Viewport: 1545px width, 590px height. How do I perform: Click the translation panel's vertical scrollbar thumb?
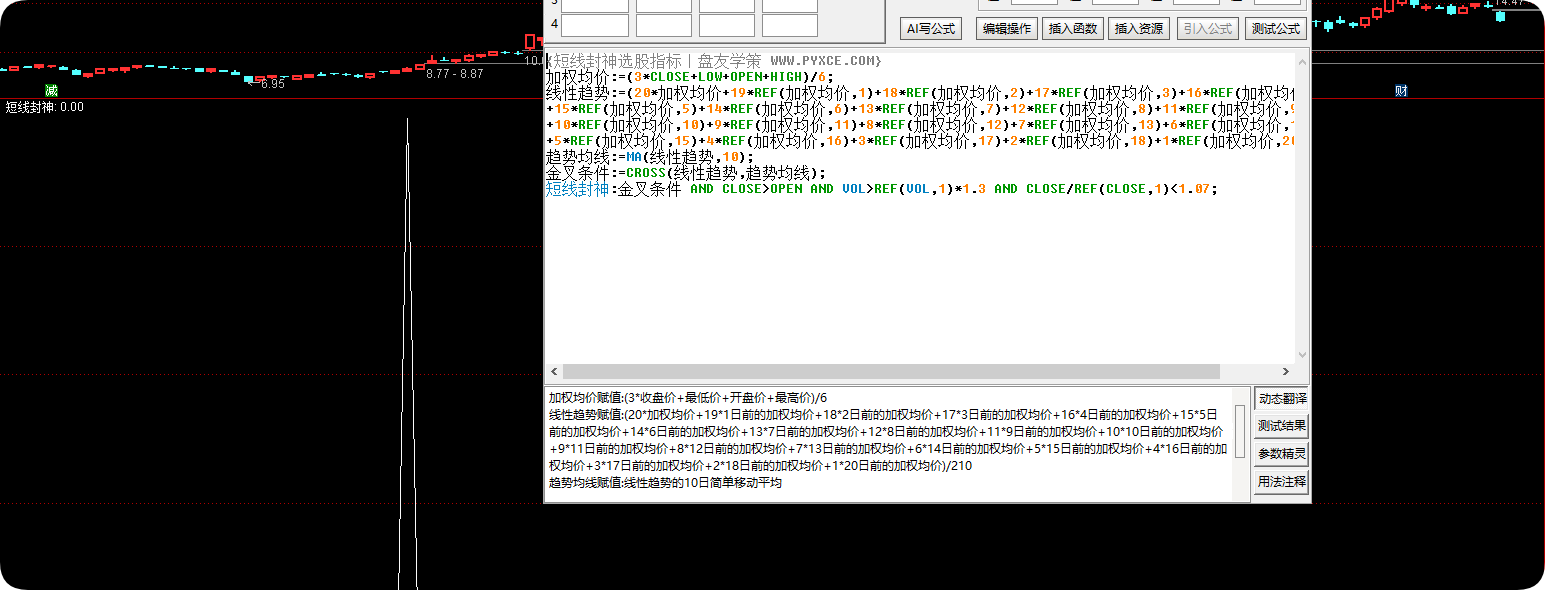(x=1241, y=431)
